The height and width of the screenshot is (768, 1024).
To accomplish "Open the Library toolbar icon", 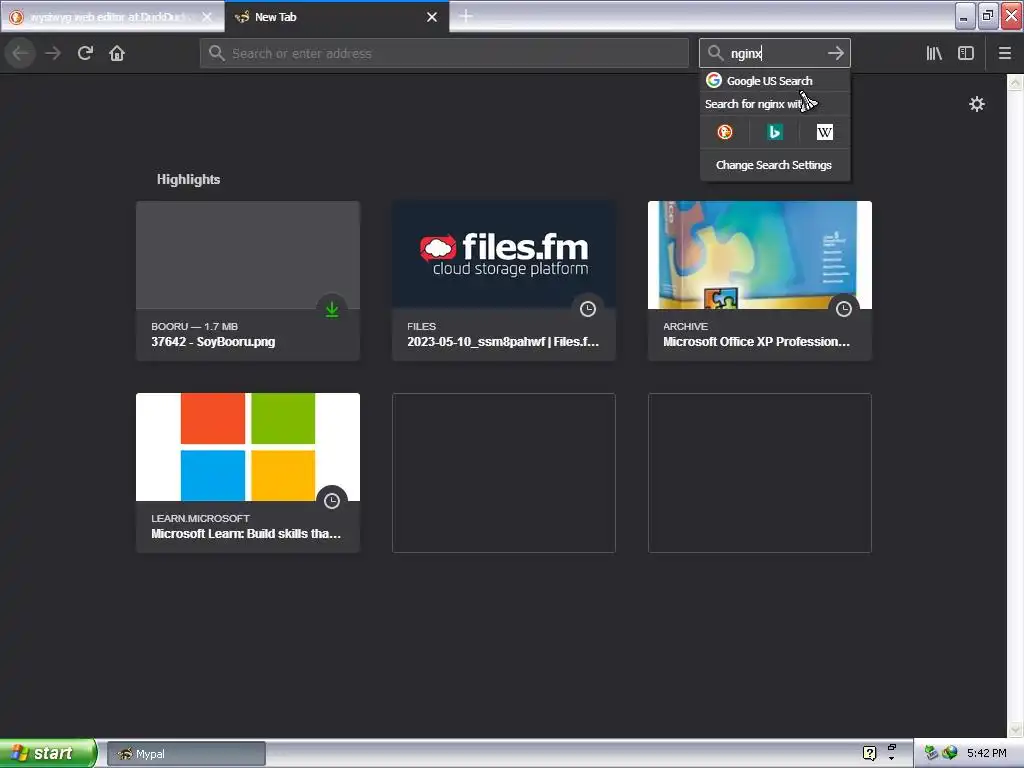I will [934, 53].
